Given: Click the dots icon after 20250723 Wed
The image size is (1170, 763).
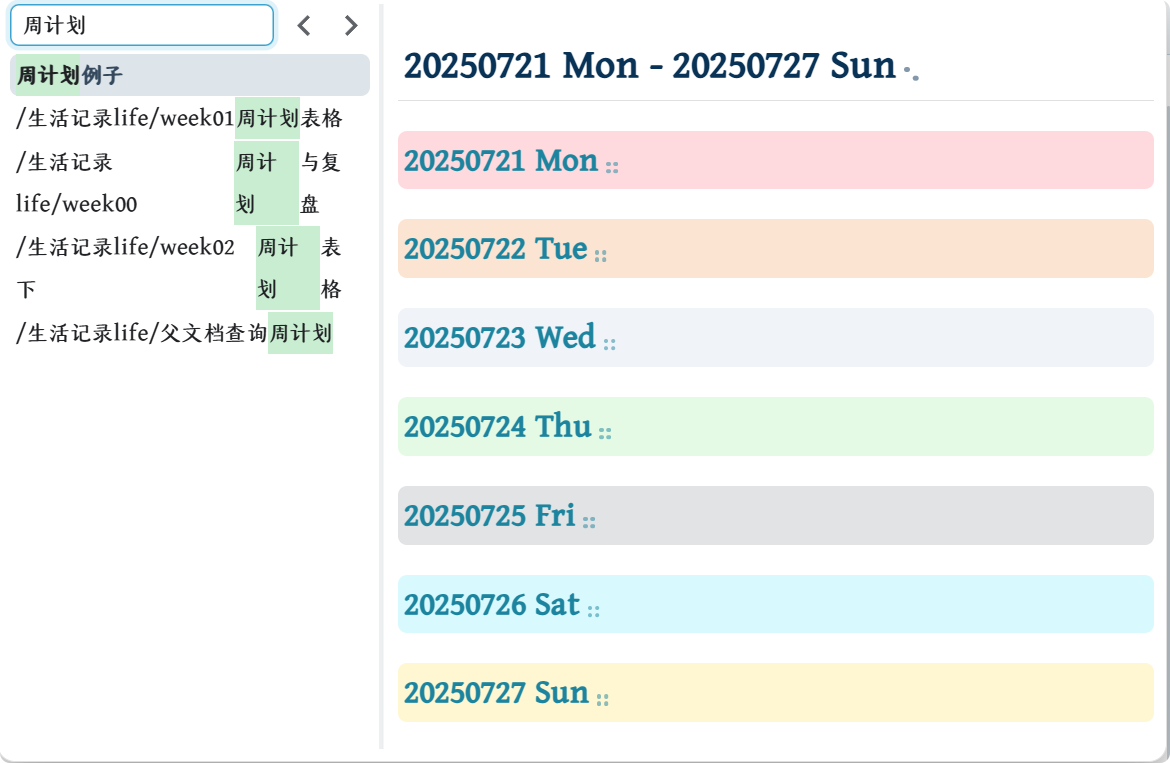Looking at the screenshot, I should point(609,344).
